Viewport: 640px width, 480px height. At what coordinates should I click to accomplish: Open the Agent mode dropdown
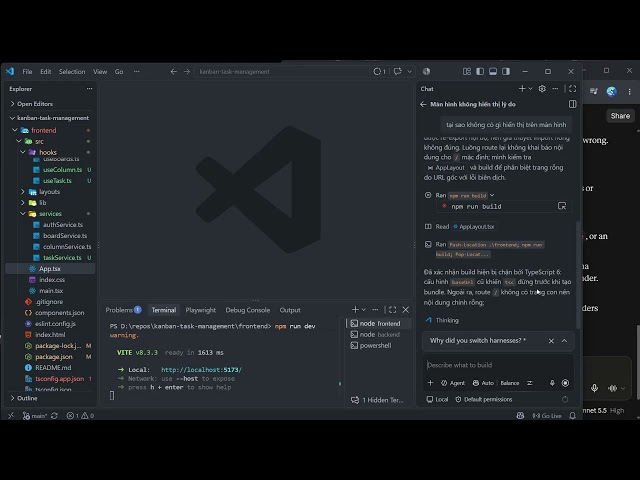[x=453, y=383]
